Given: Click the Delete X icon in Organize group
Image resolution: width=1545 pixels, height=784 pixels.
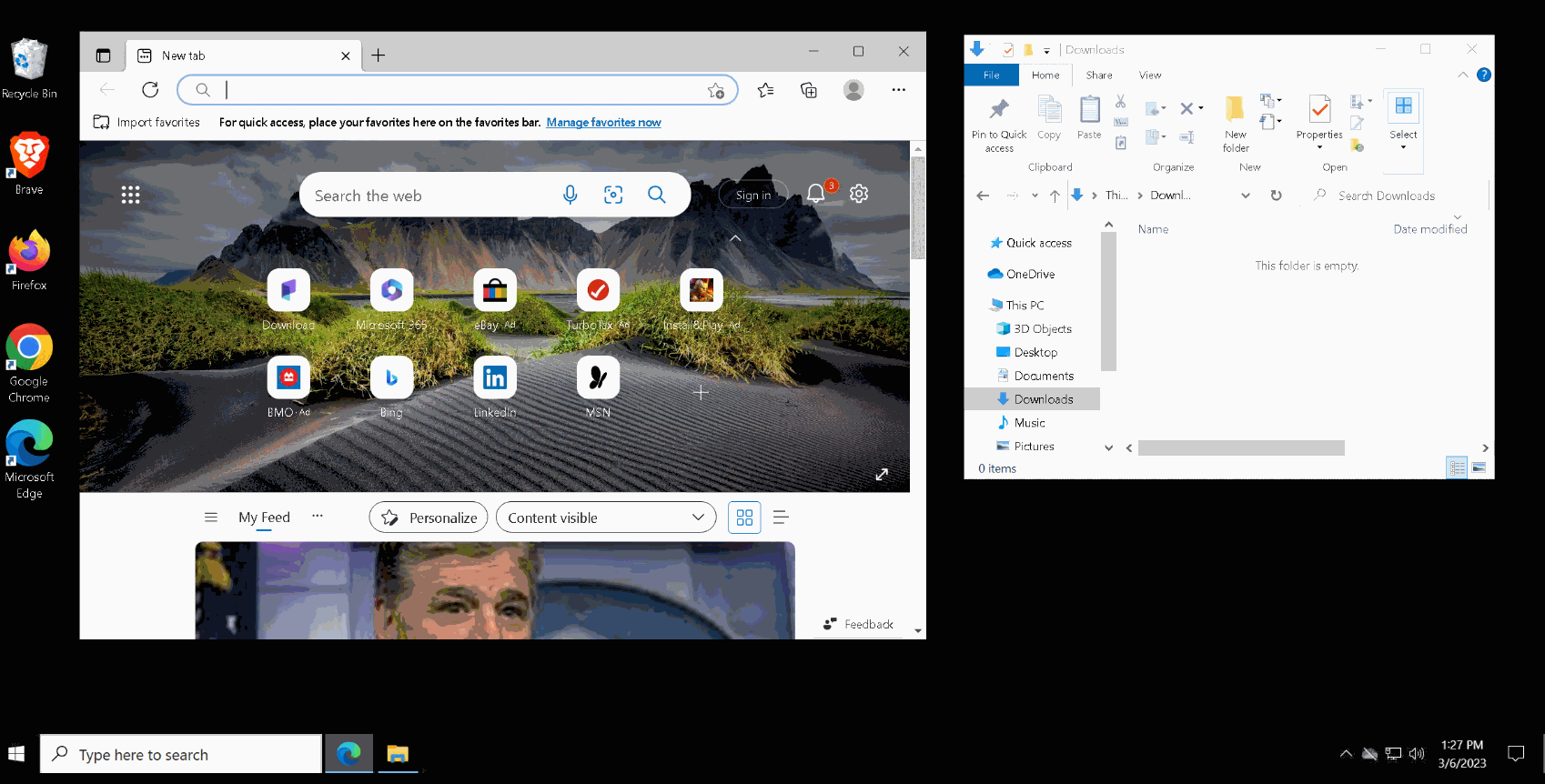Looking at the screenshot, I should (1187, 108).
